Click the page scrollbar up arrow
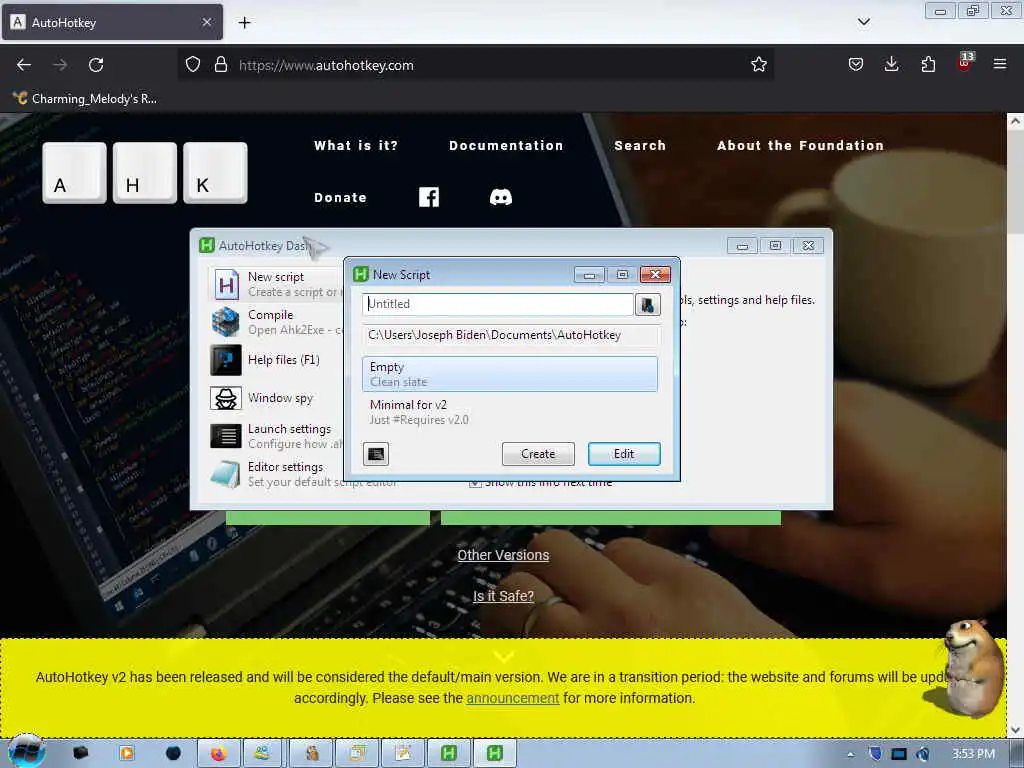This screenshot has width=1024, height=768. (1015, 121)
